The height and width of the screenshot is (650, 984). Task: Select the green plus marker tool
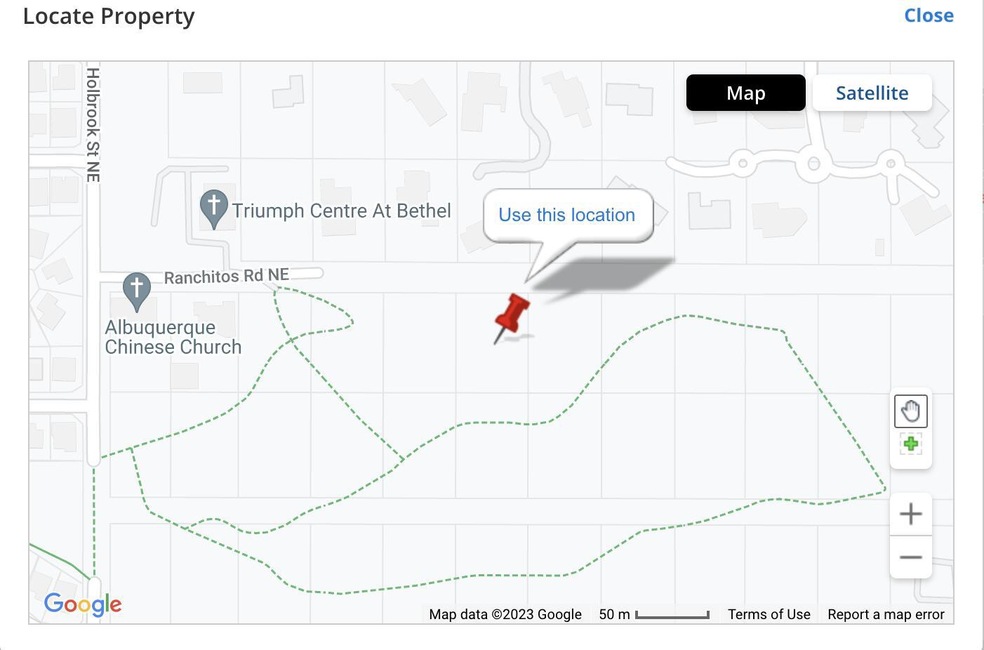click(911, 444)
